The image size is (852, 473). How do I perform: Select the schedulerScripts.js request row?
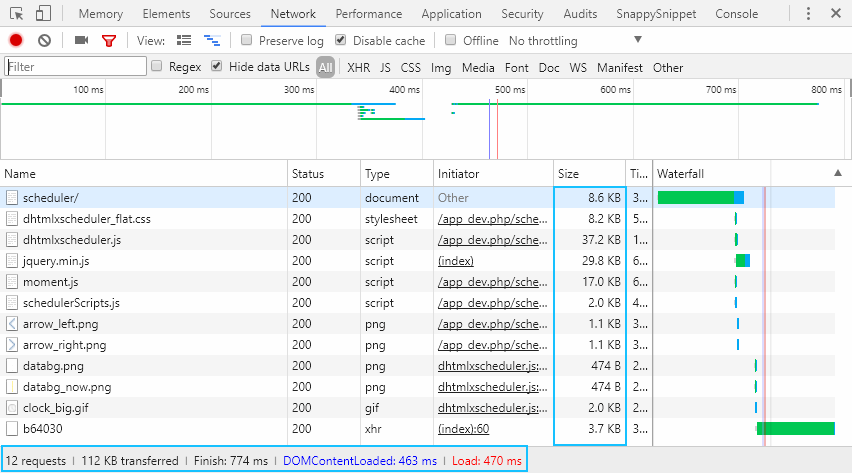point(417,303)
